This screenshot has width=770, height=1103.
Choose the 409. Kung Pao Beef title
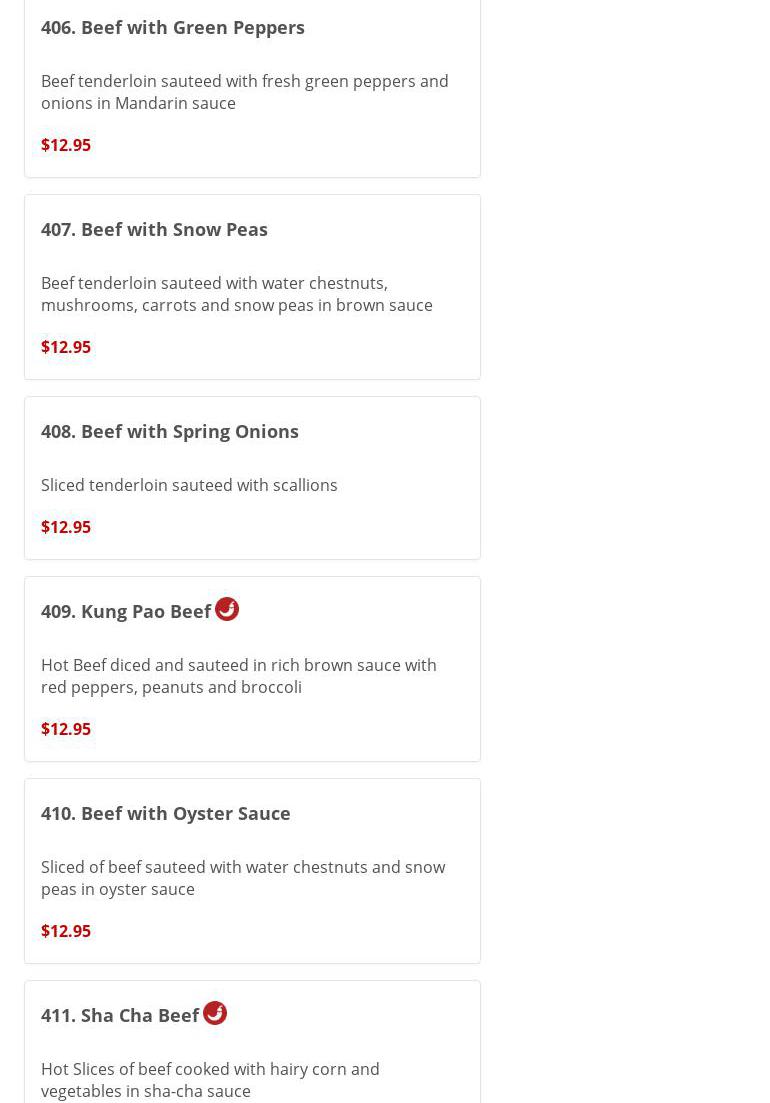126,611
